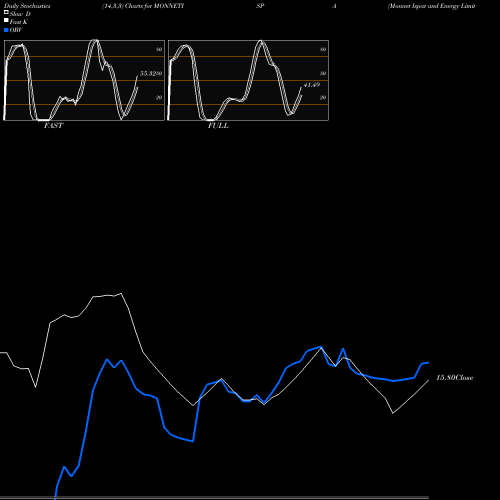
Task: Click the Fast K legend swatch
Action: coord(6,20)
